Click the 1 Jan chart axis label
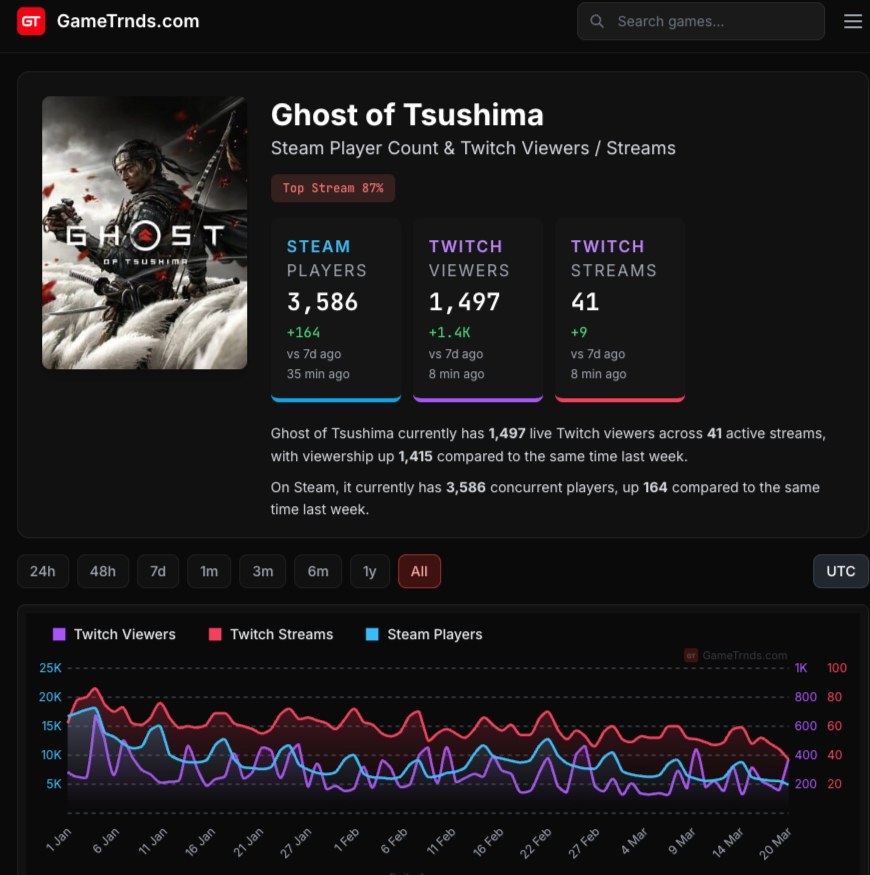The width and height of the screenshot is (870, 875). pyautogui.click(x=59, y=840)
